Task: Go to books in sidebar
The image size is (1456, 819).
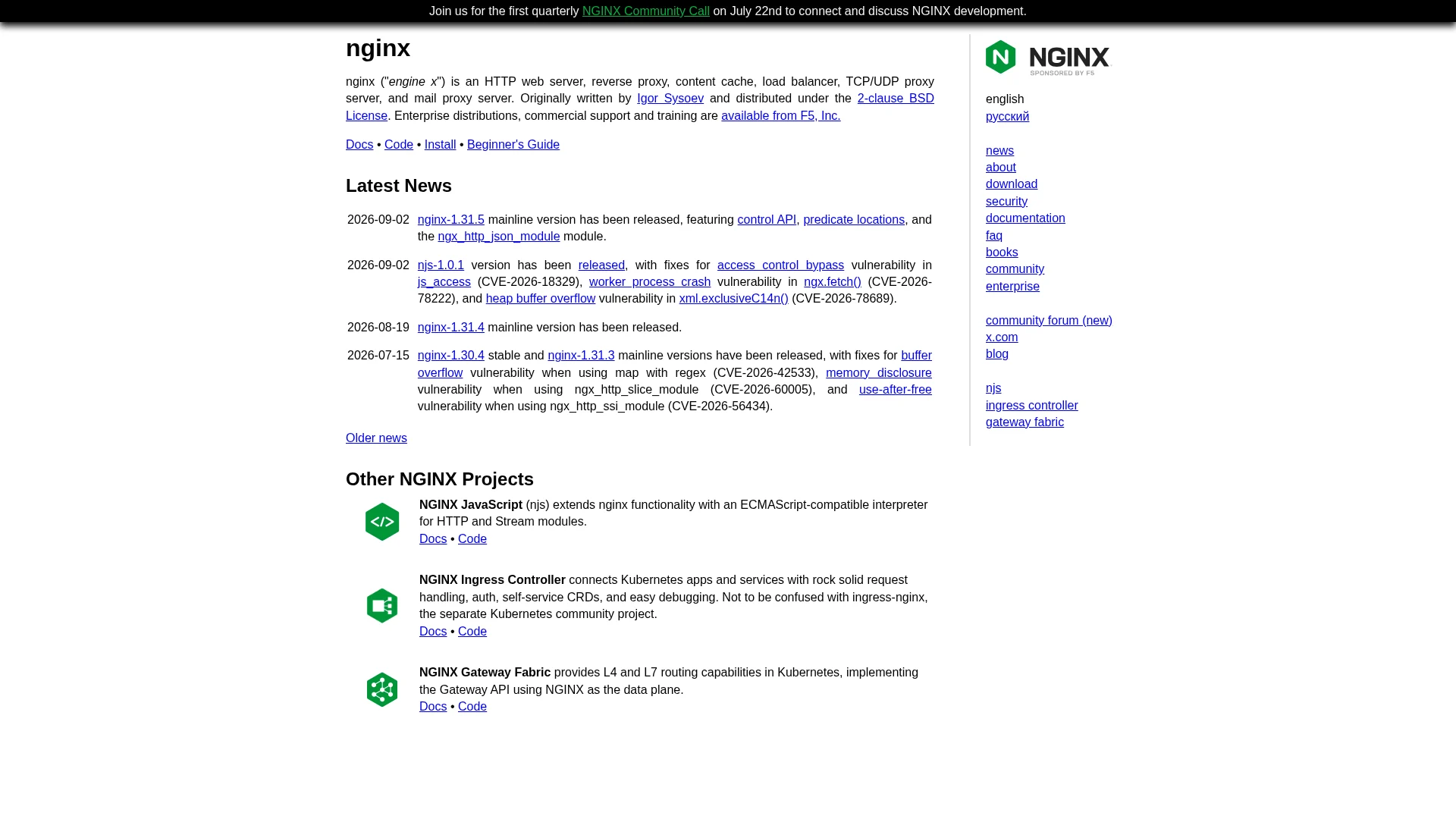Action: tap(1002, 253)
